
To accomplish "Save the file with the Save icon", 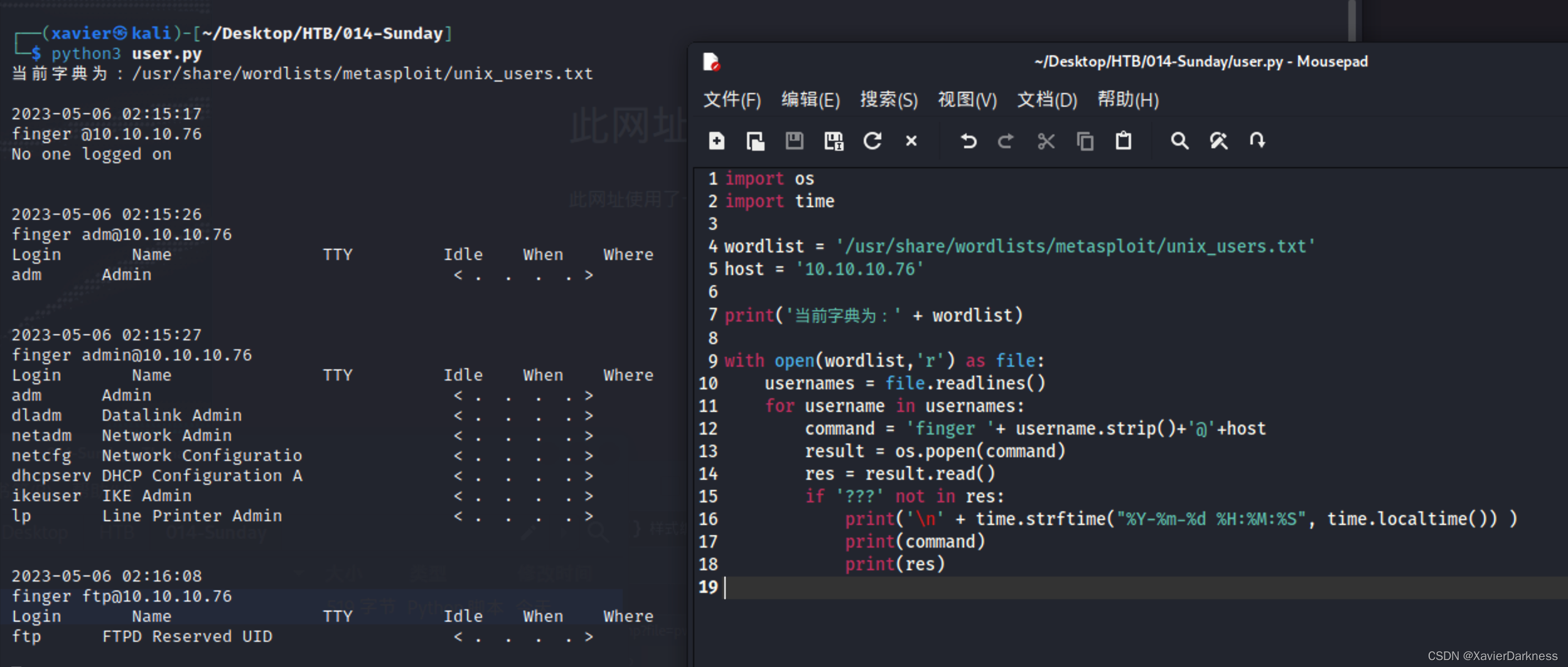I will click(x=794, y=141).
